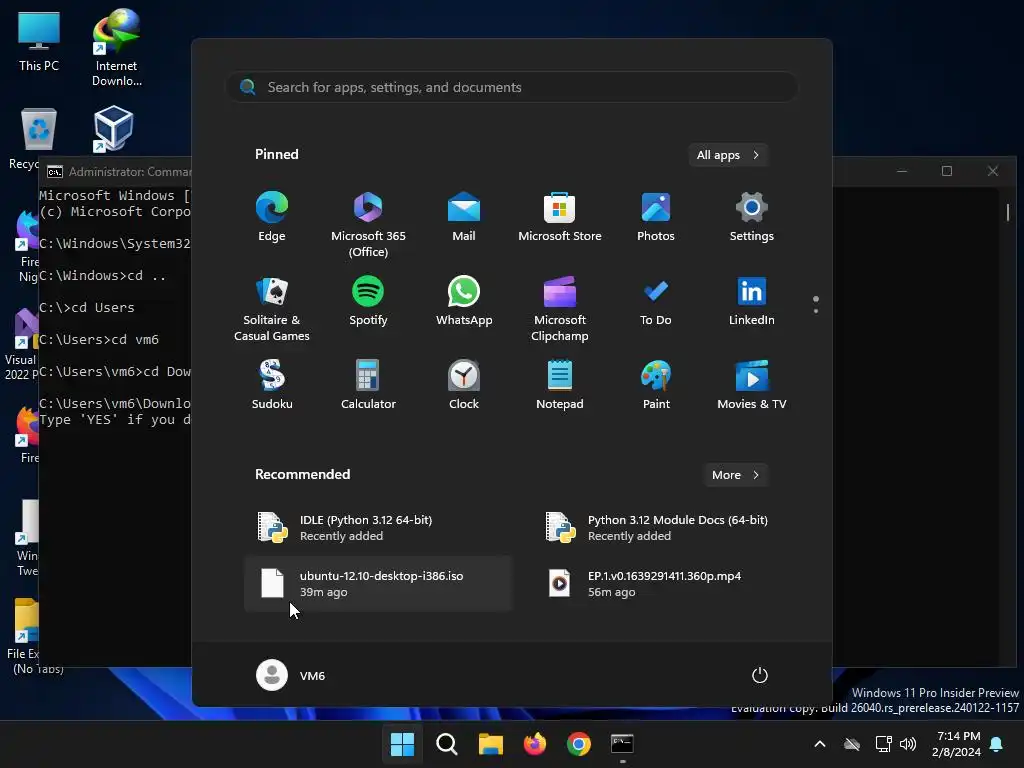Open the Mail app
The width and height of the screenshot is (1024, 768).
(464, 217)
